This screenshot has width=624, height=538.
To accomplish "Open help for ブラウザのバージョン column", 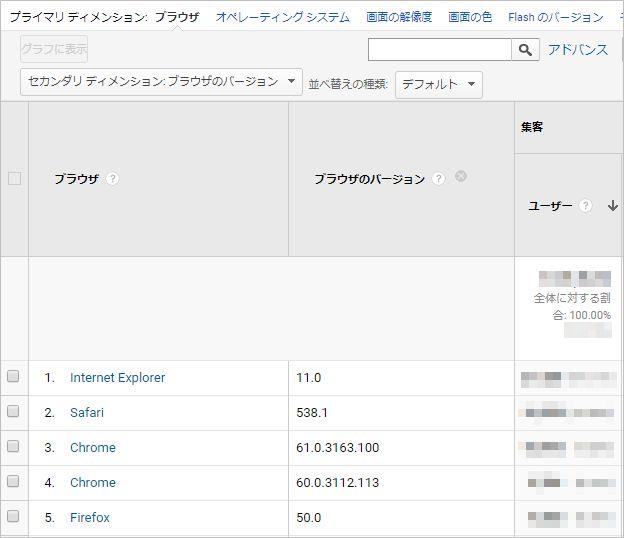I will click(439, 179).
